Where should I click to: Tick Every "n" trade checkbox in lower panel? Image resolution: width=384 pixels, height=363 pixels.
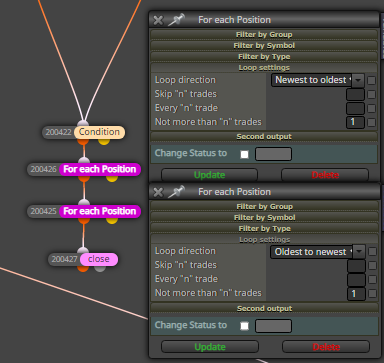tap(372, 280)
